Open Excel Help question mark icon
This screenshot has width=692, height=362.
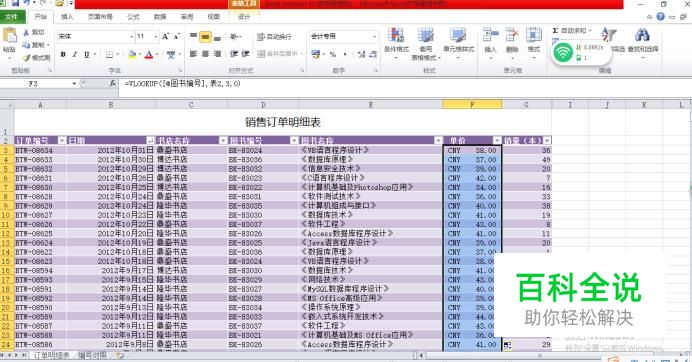660,17
